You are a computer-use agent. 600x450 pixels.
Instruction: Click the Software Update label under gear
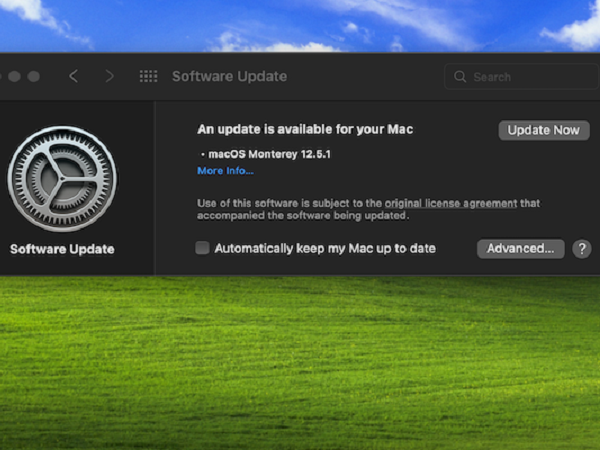tap(62, 249)
